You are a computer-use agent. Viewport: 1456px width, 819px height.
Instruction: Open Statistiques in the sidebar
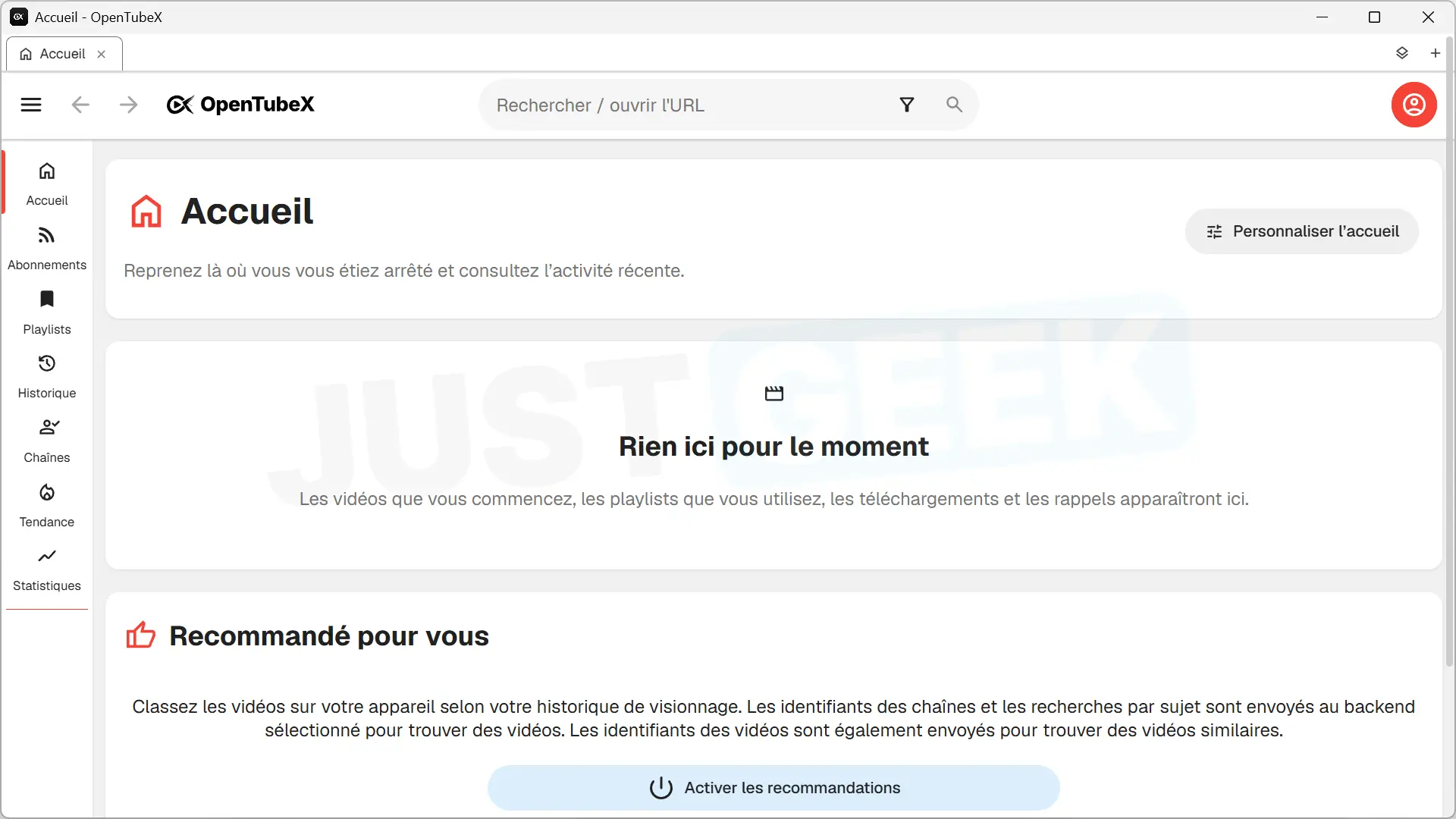47,569
